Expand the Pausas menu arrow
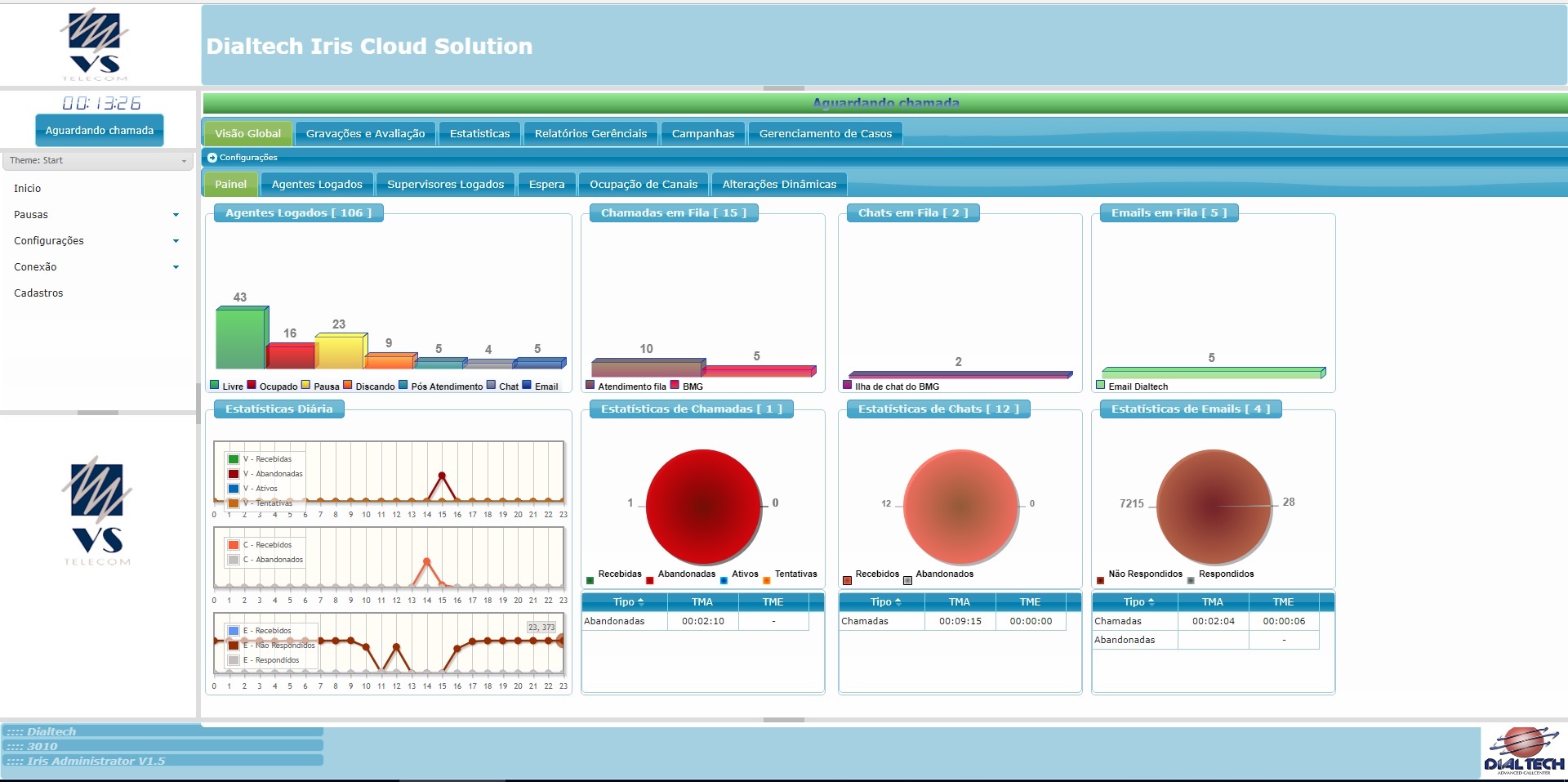This screenshot has height=782, width=1568. (x=176, y=215)
